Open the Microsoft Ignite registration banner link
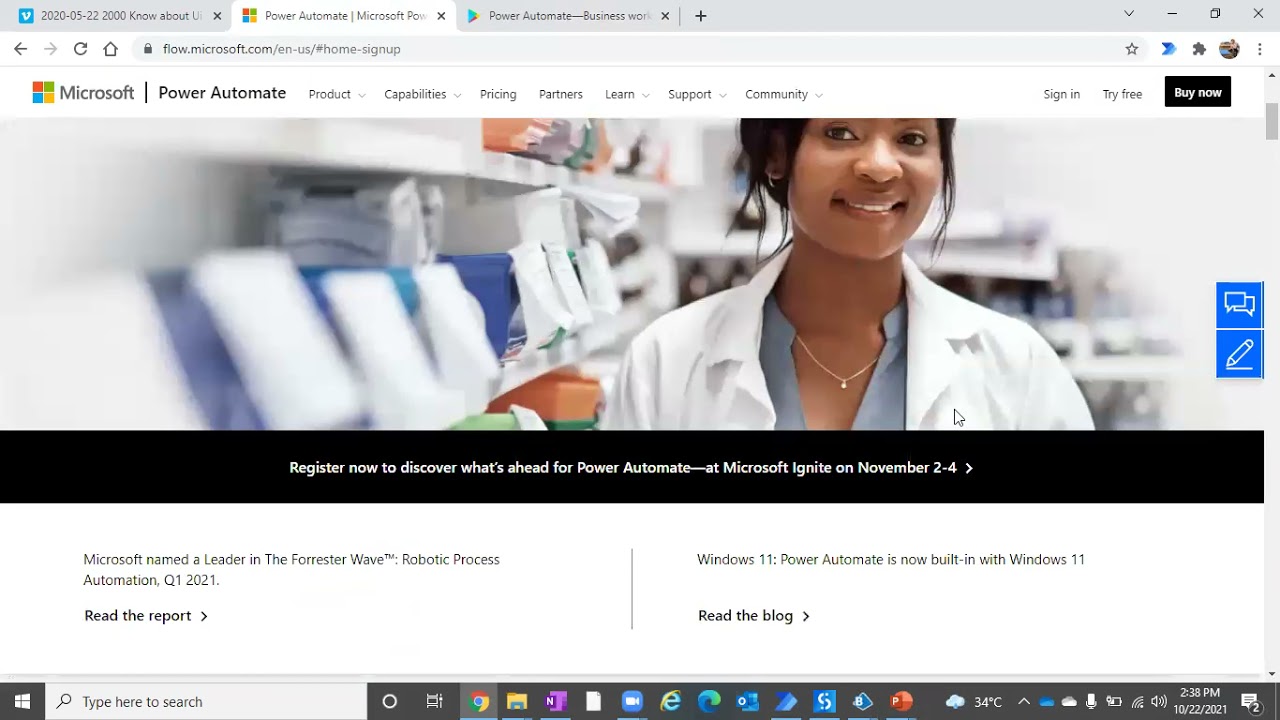This screenshot has width=1280, height=720. [x=631, y=467]
